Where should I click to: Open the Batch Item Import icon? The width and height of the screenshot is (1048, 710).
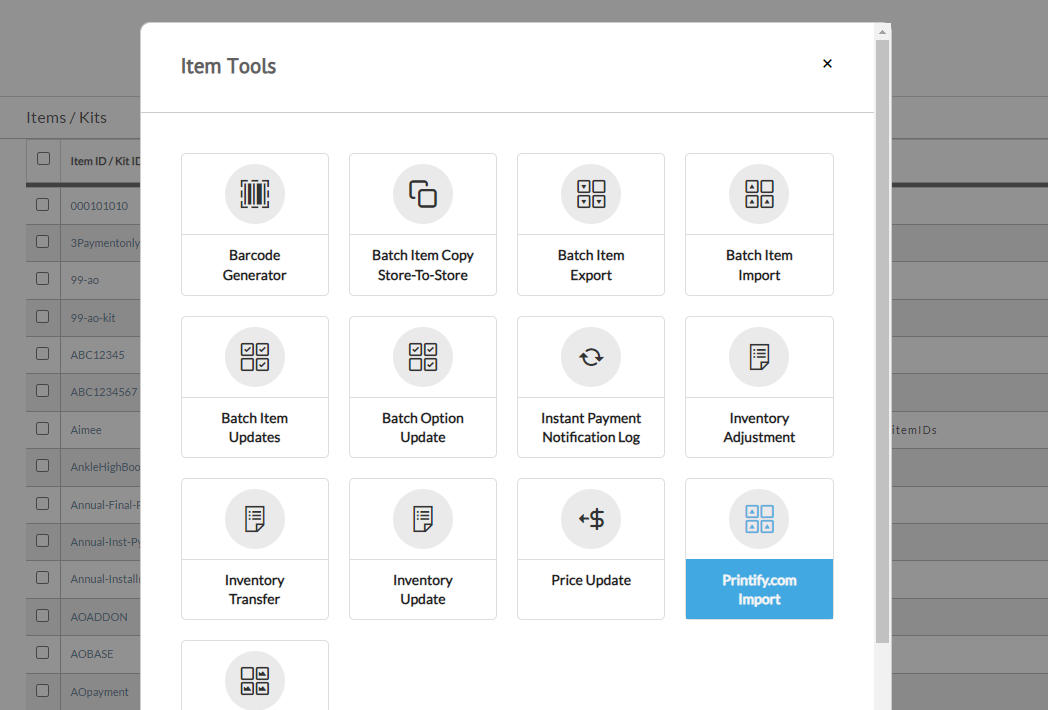759,194
